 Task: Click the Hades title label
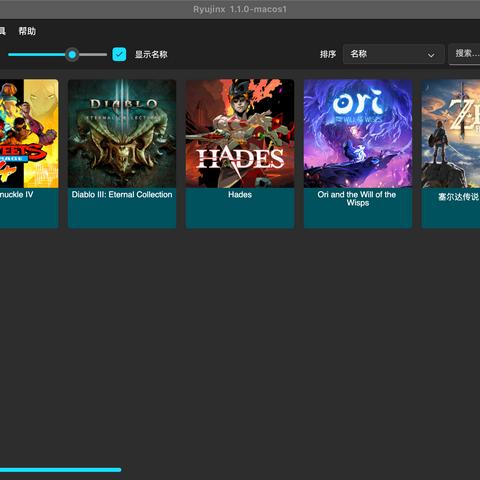(x=240, y=195)
